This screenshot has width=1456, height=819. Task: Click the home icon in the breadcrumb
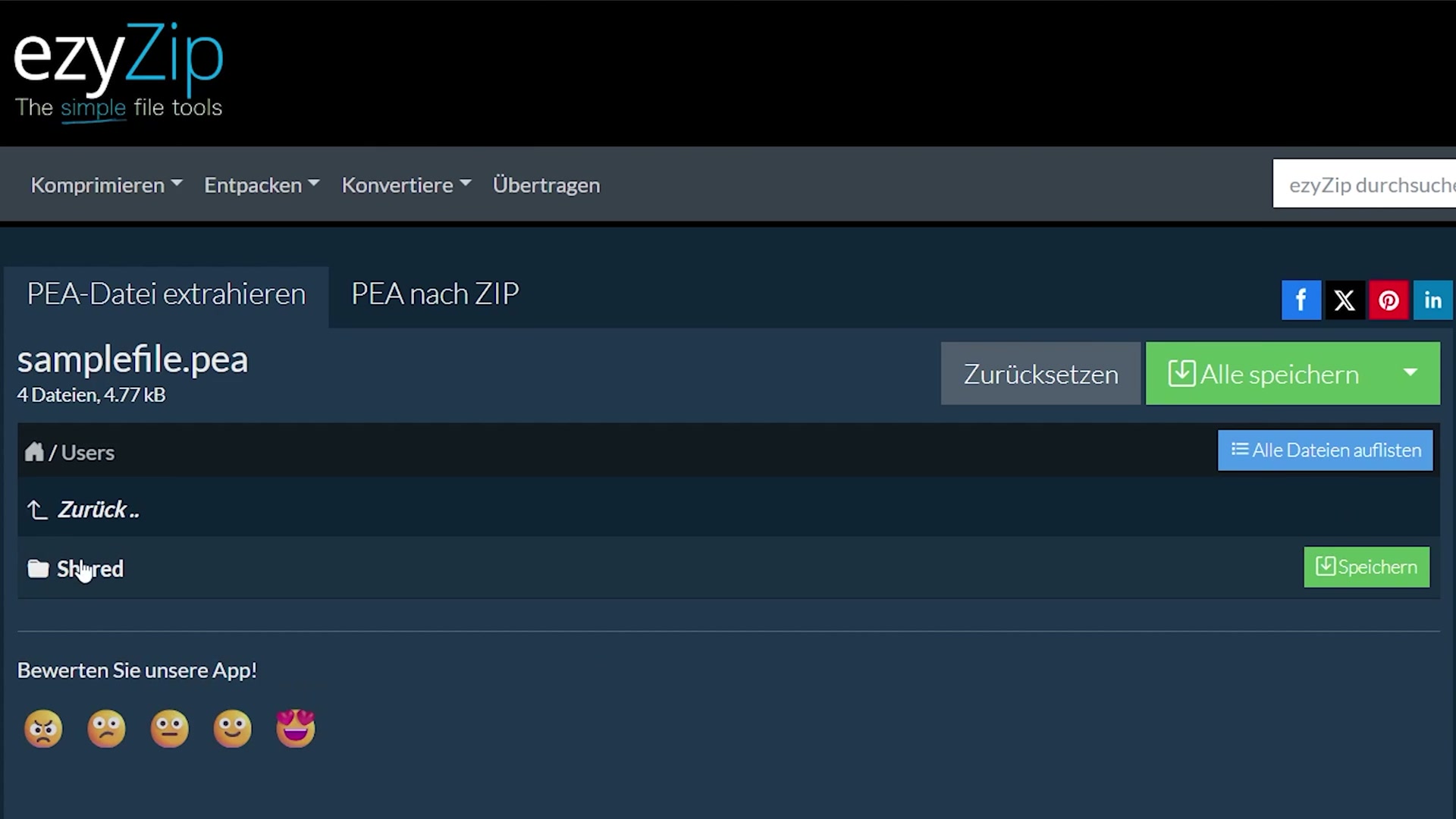tap(34, 451)
